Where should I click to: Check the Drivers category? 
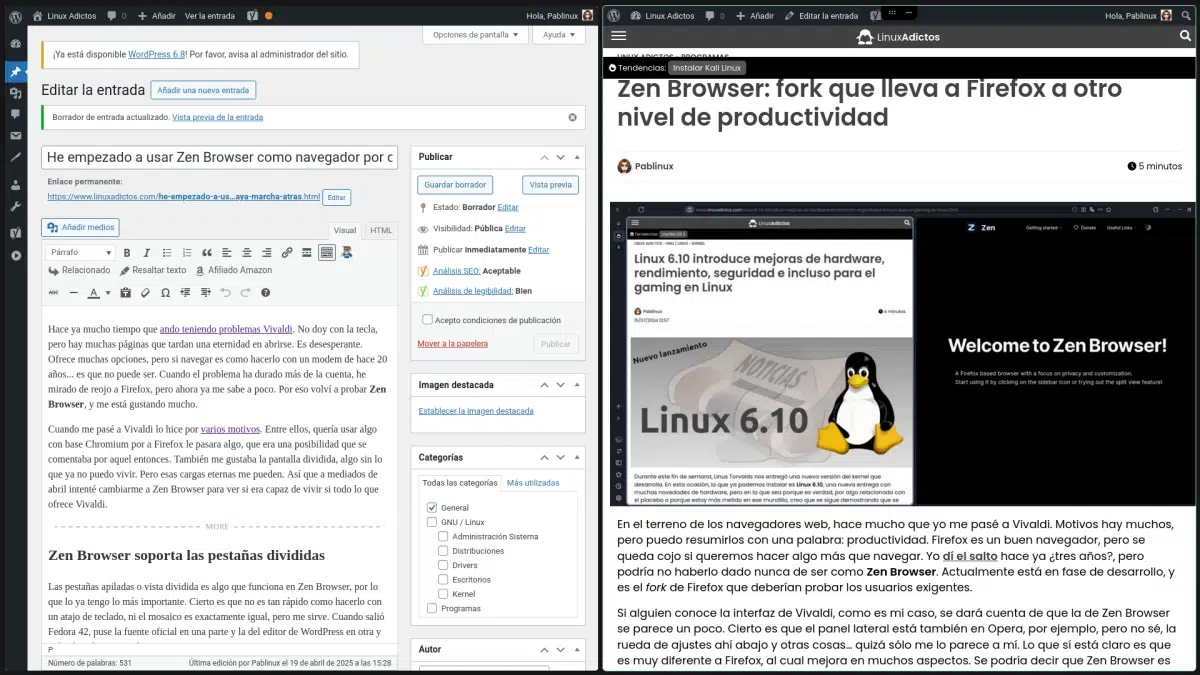[443, 565]
